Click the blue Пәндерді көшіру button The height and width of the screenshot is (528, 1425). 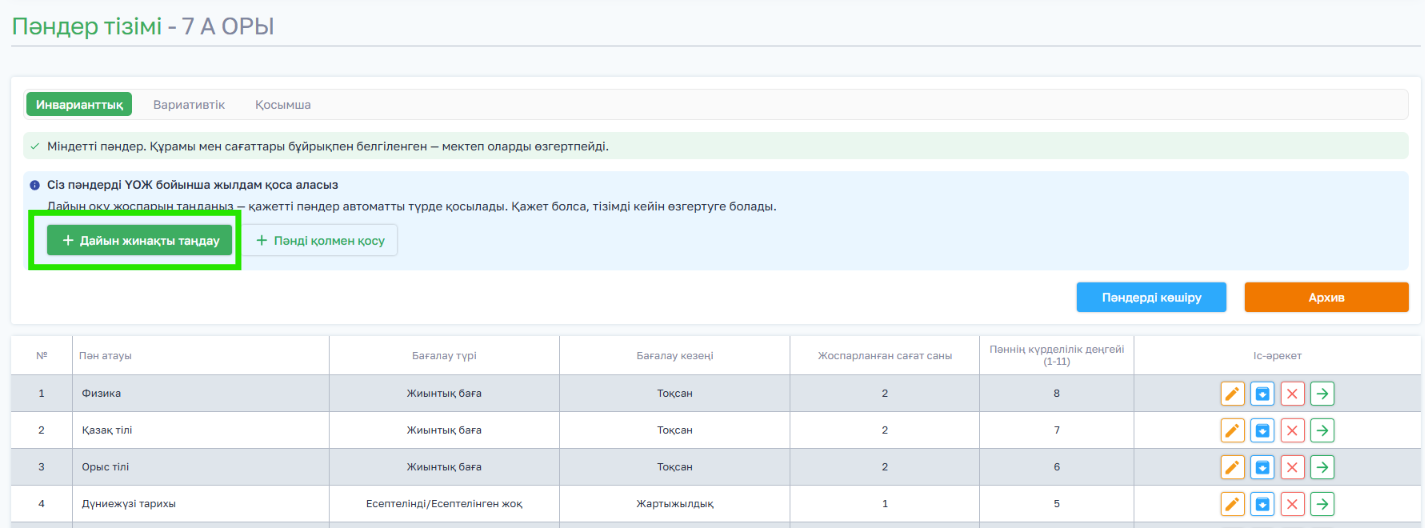tap(1151, 297)
